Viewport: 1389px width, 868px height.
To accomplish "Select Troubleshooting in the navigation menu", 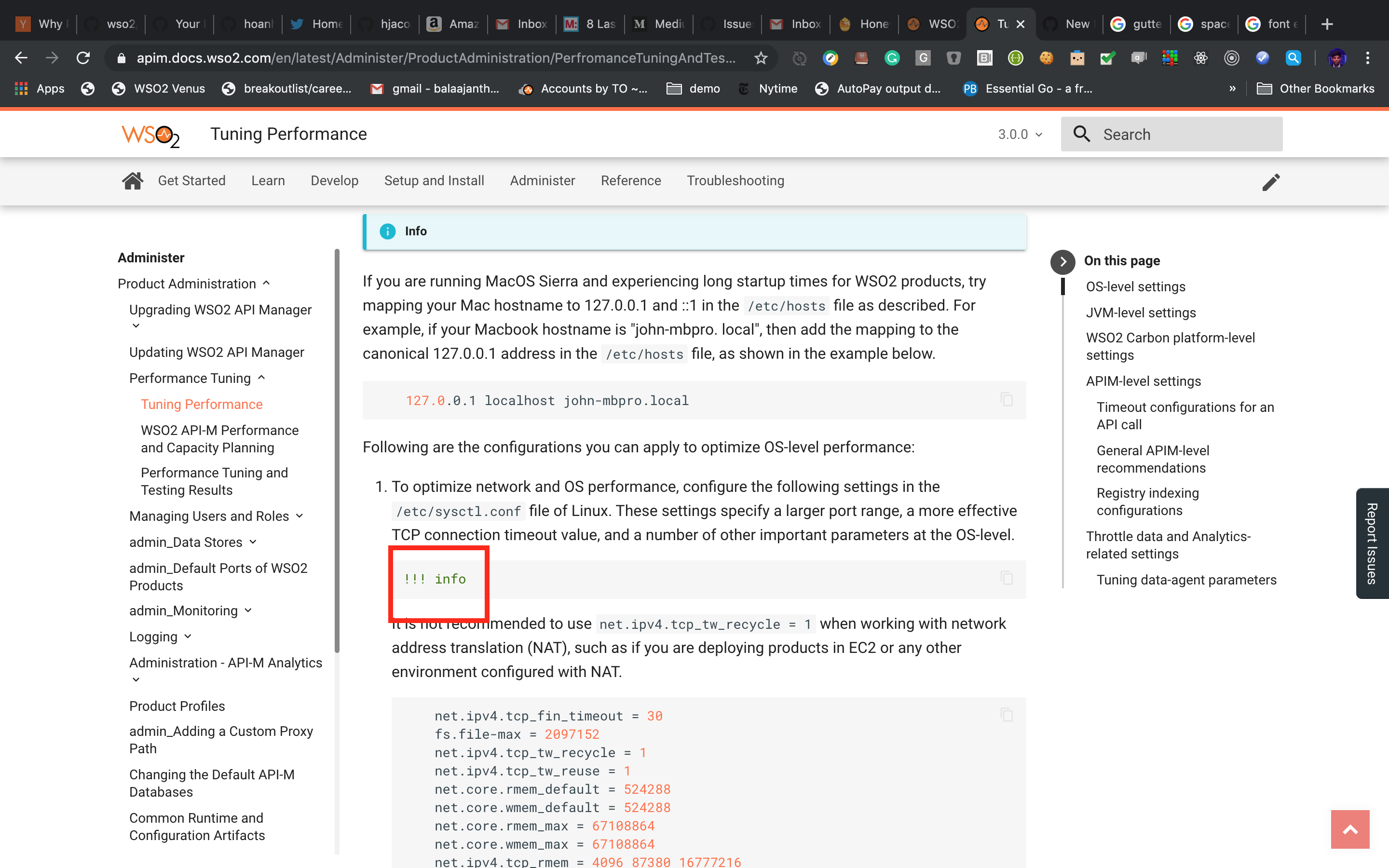I will [735, 180].
